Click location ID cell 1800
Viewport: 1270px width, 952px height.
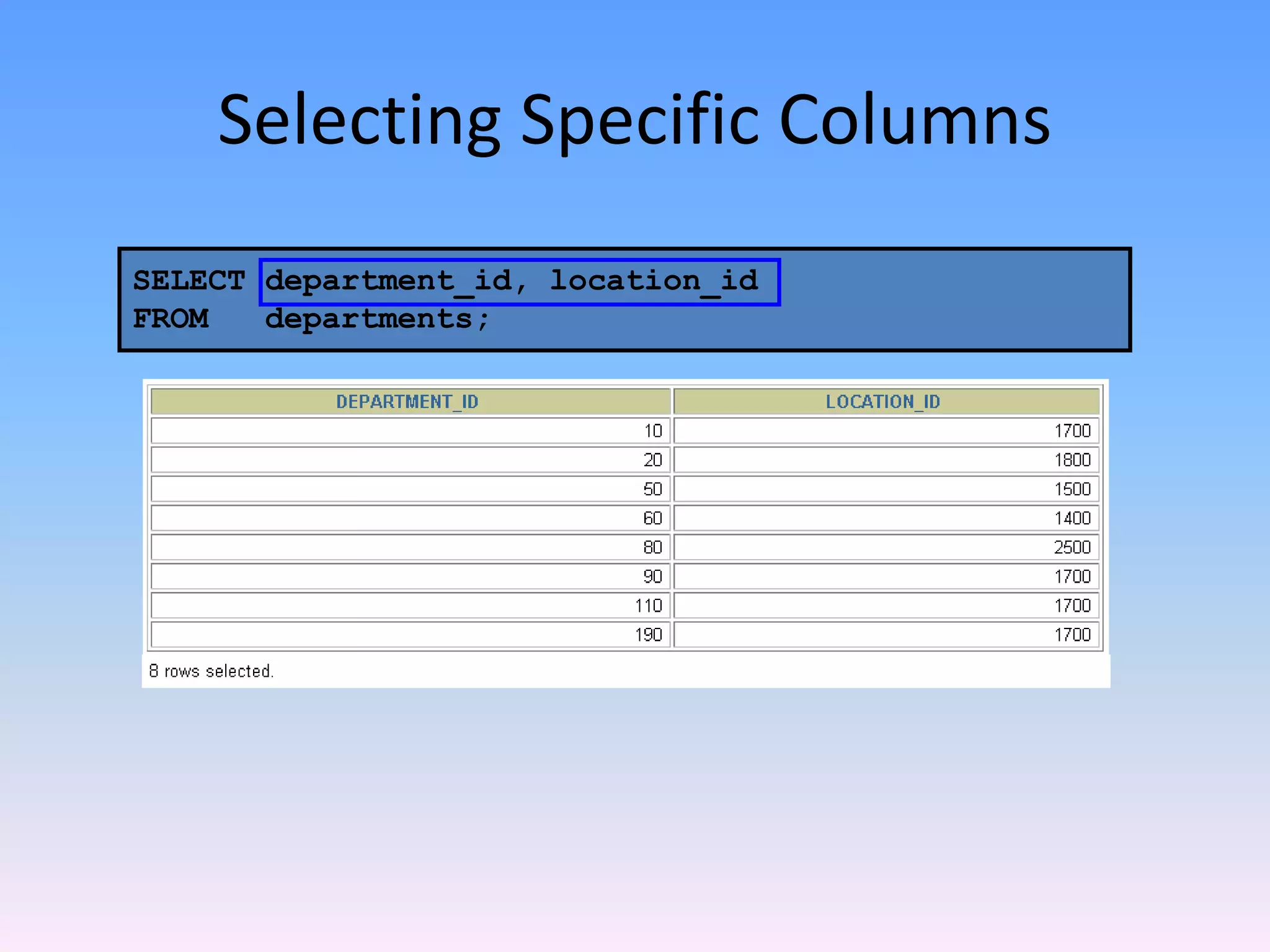[886, 460]
